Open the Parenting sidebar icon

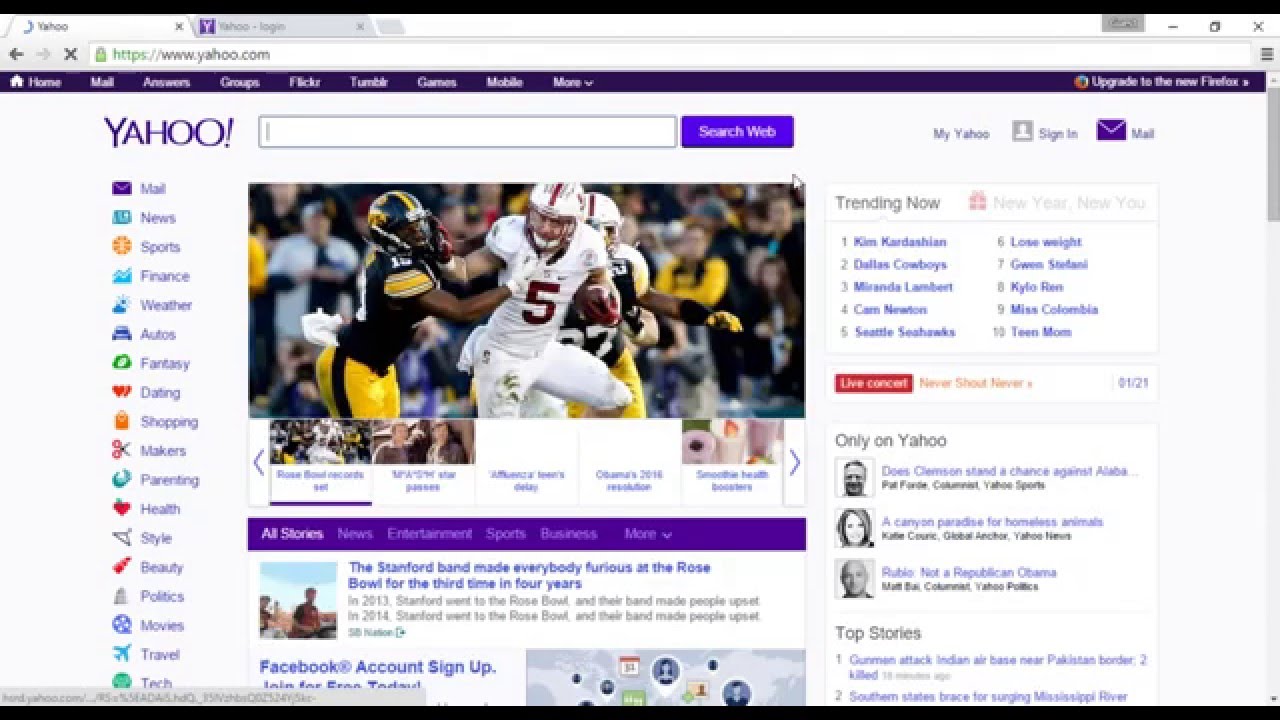pos(122,479)
